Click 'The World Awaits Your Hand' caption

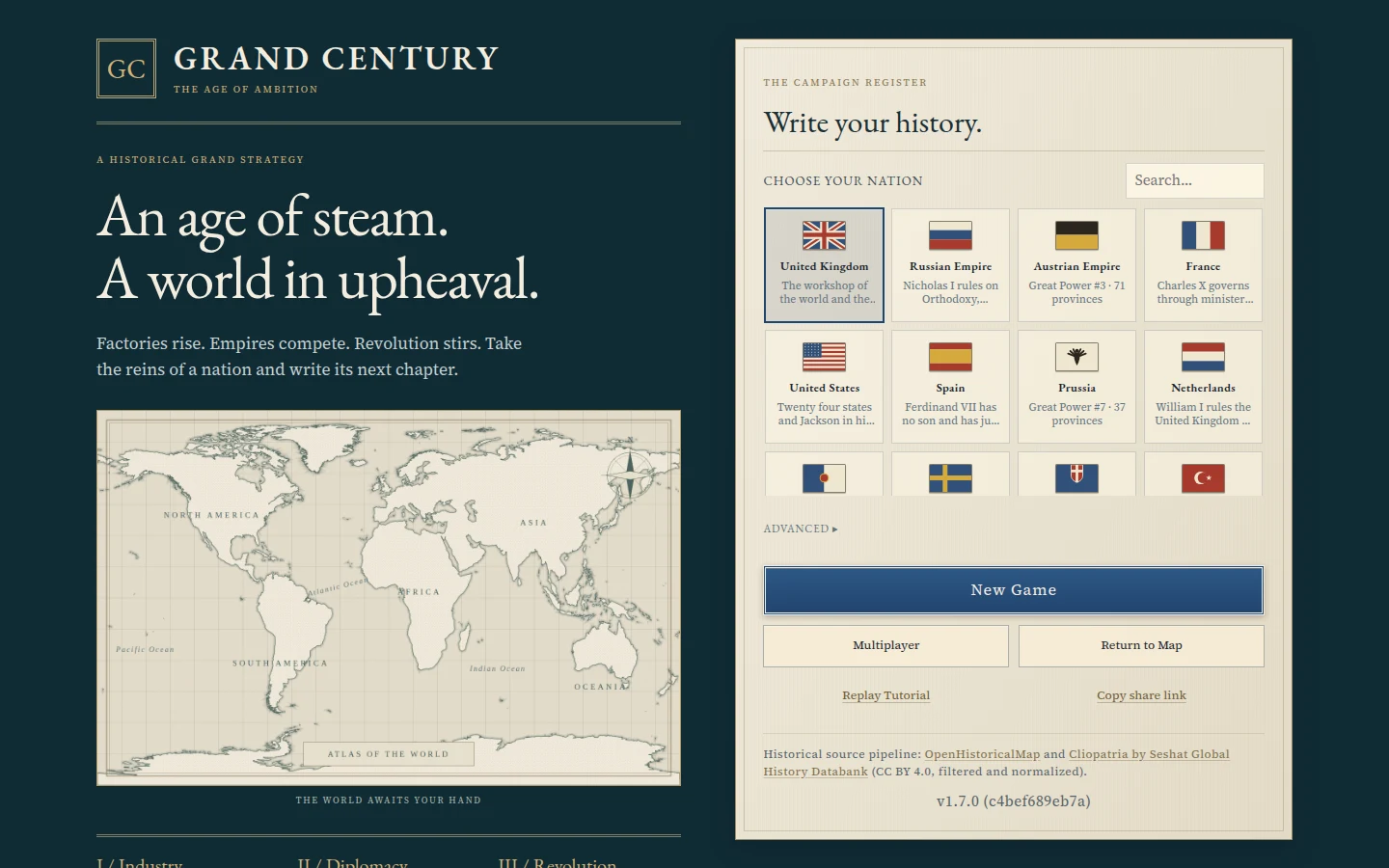388,800
